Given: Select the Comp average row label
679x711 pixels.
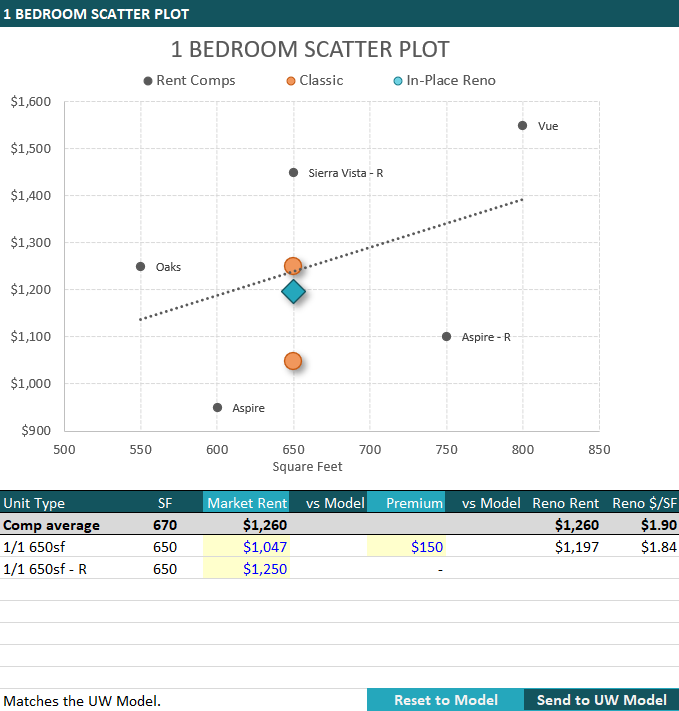Looking at the screenshot, I should pos(51,525).
